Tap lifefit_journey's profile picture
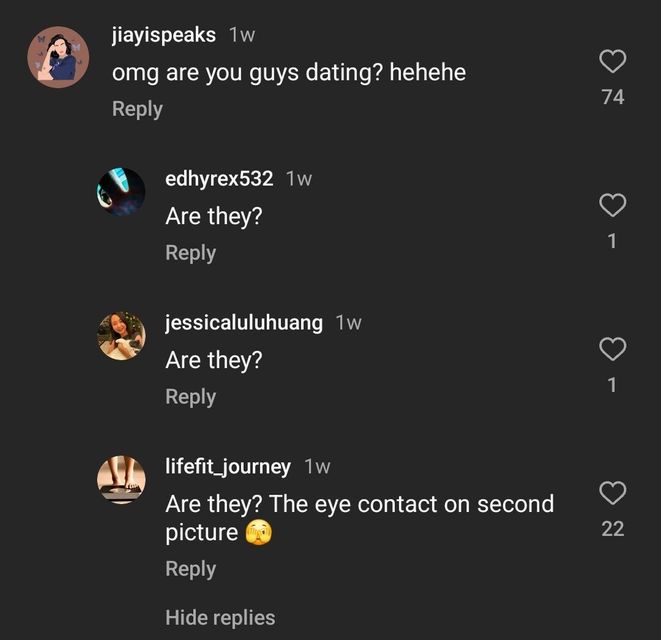The image size is (661, 640). (x=121, y=479)
